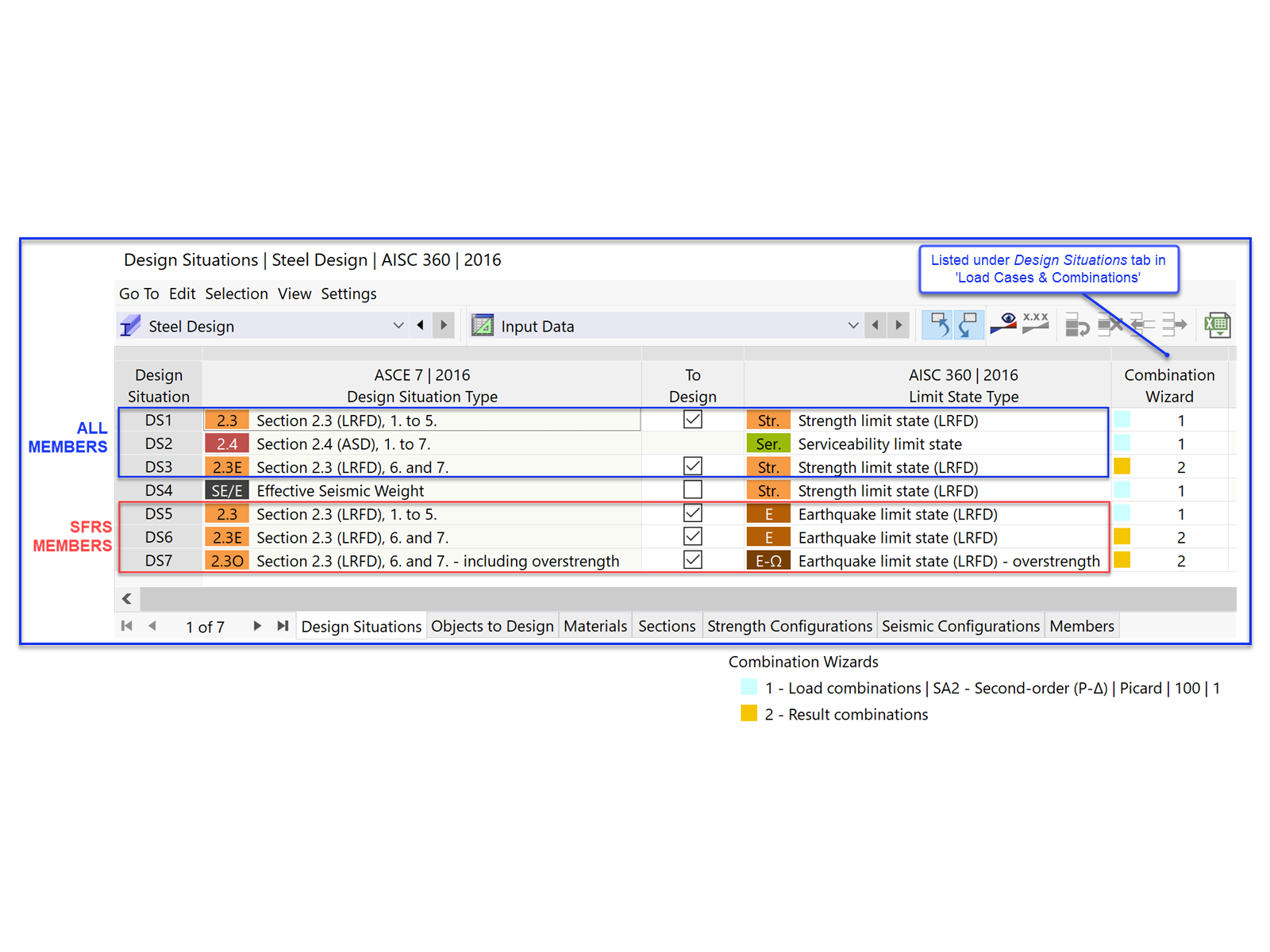The width and height of the screenshot is (1270, 952).
Task: Click the horizontal scrollbar below the table
Action: pyautogui.click(x=635, y=598)
